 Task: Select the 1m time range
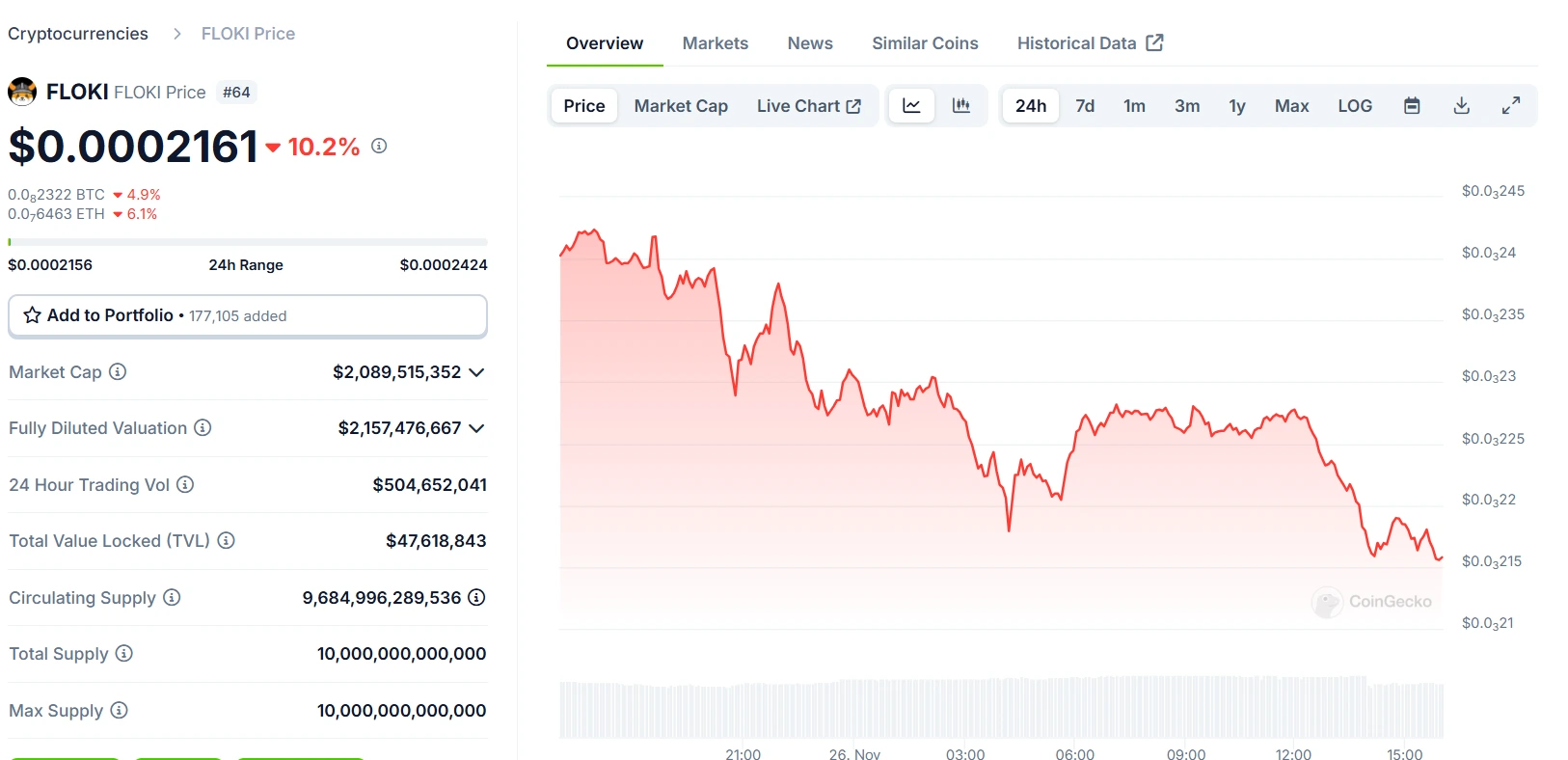1134,105
